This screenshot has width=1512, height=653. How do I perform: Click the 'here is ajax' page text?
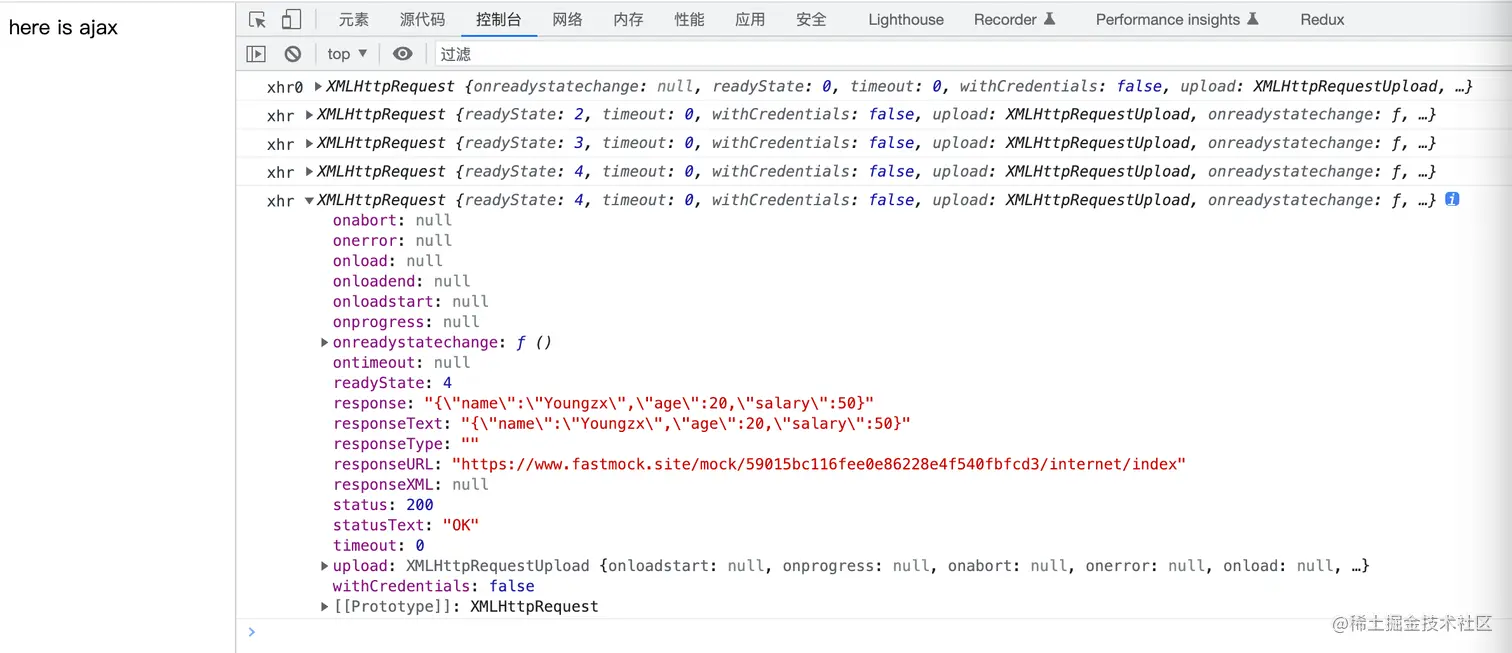(x=63, y=28)
